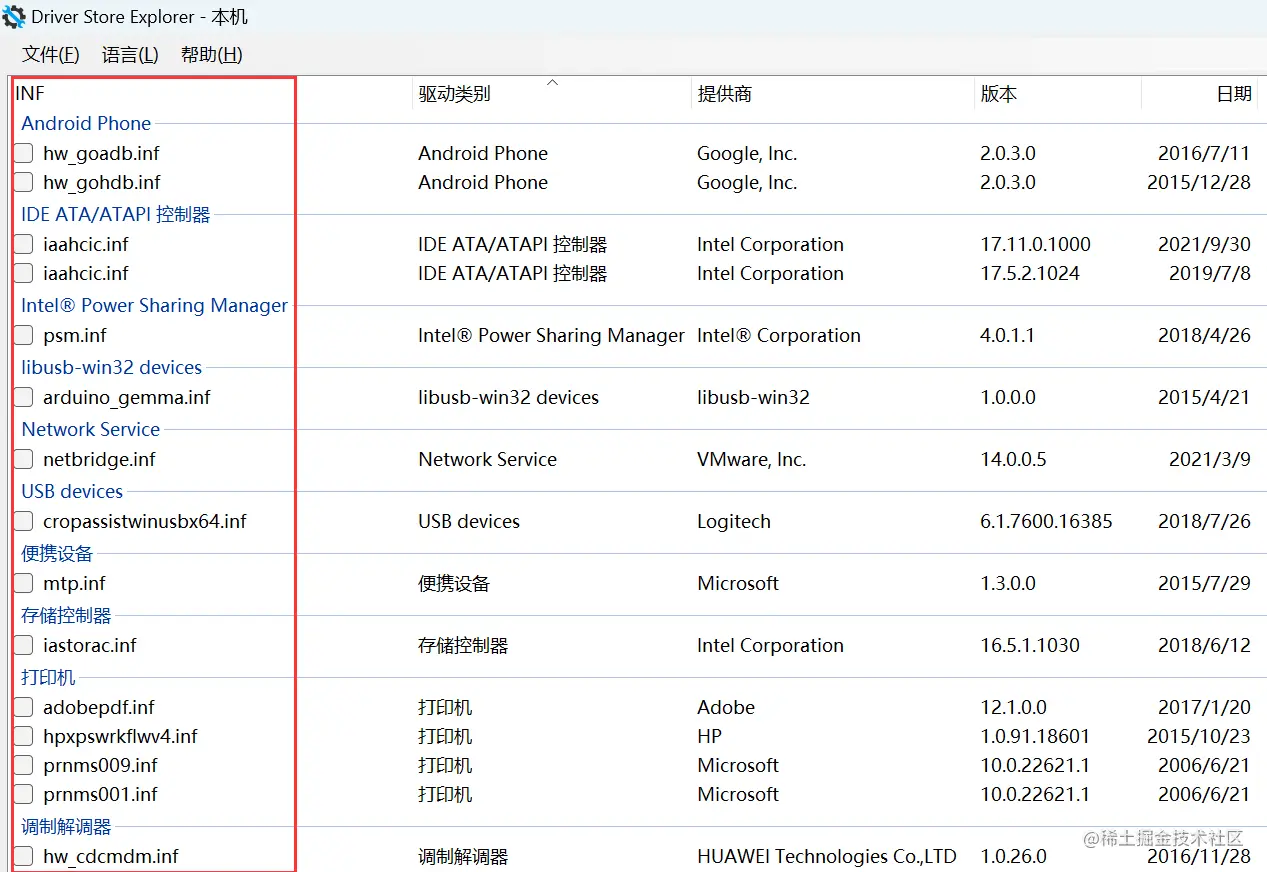Click provider Google, Inc. in hw_goadb.inf row
The height and width of the screenshot is (872, 1267).
click(x=747, y=154)
